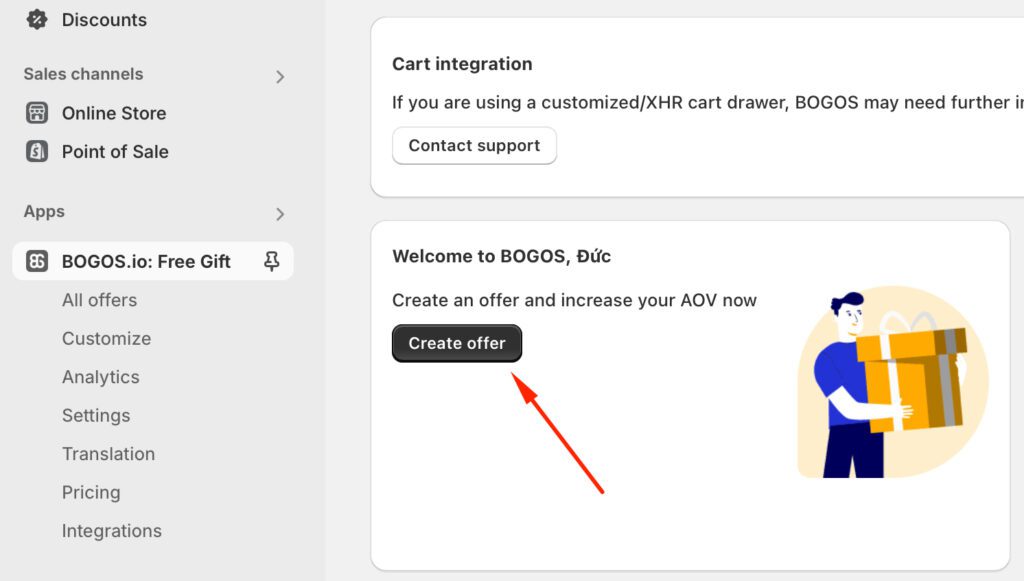Image resolution: width=1024 pixels, height=581 pixels.
Task: Click the Apps header label
Action: pyautogui.click(x=44, y=211)
